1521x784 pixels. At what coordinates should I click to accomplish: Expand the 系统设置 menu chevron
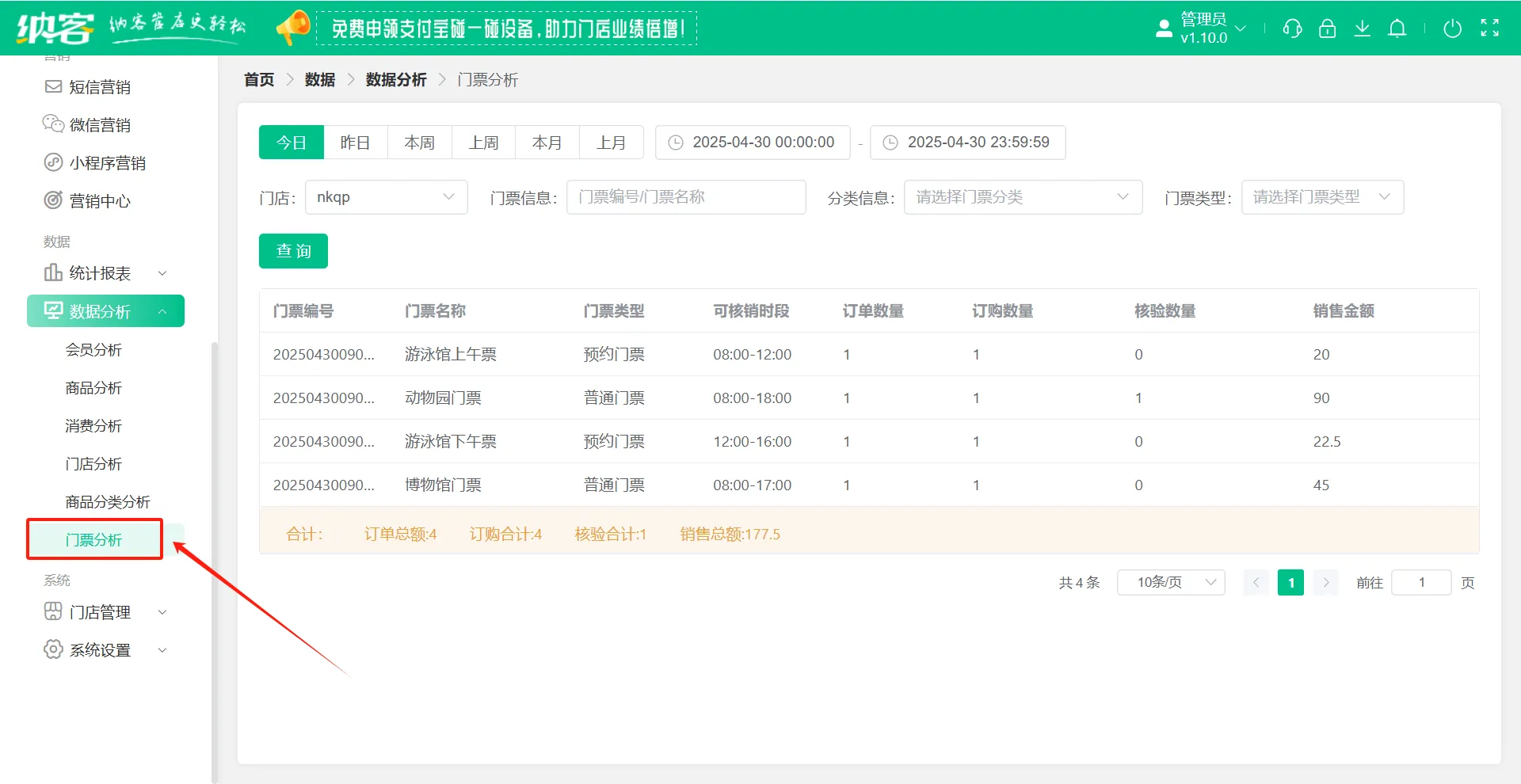click(x=162, y=650)
